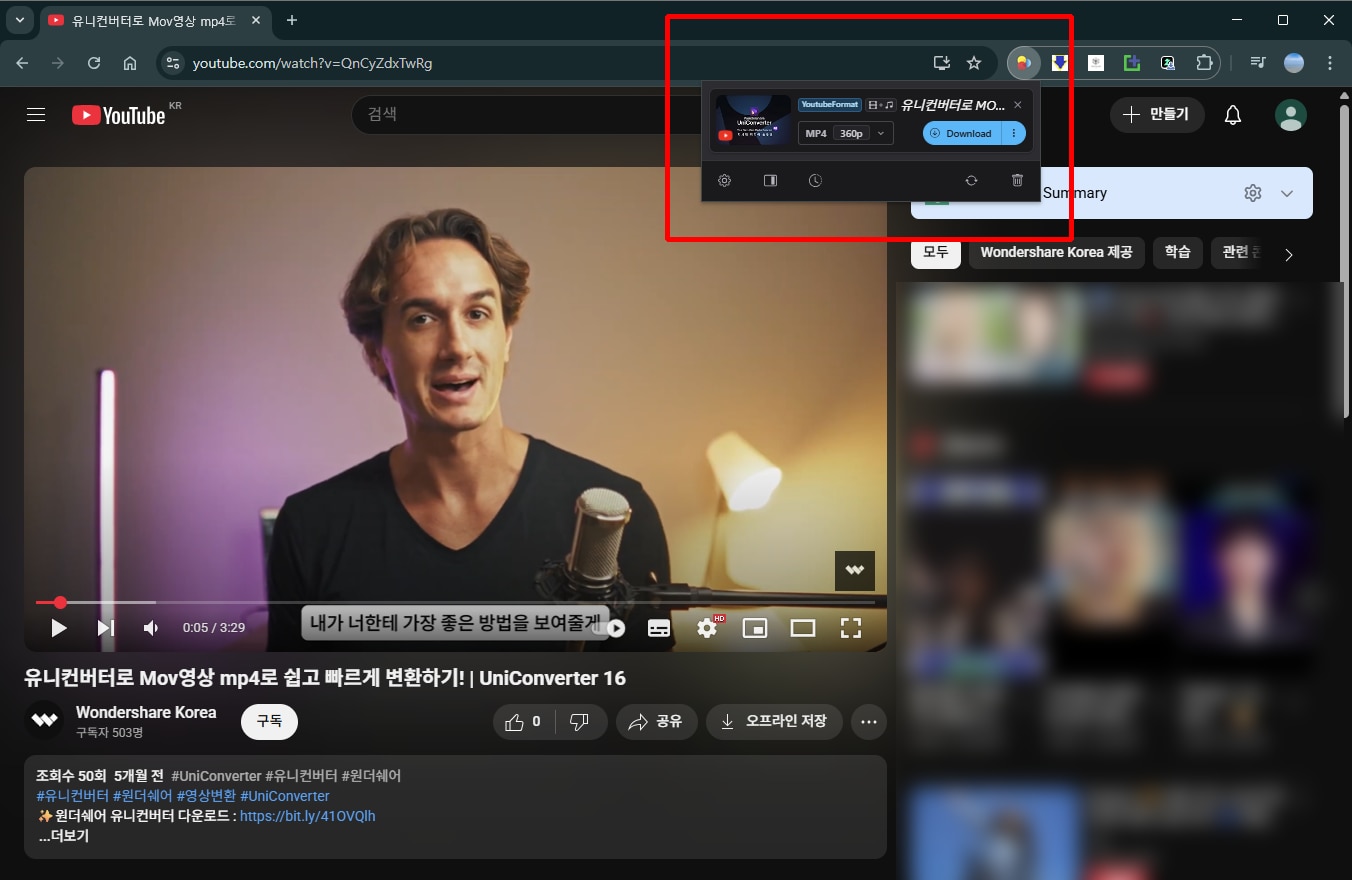Open YouTube hamburger guide menu

click(x=36, y=115)
